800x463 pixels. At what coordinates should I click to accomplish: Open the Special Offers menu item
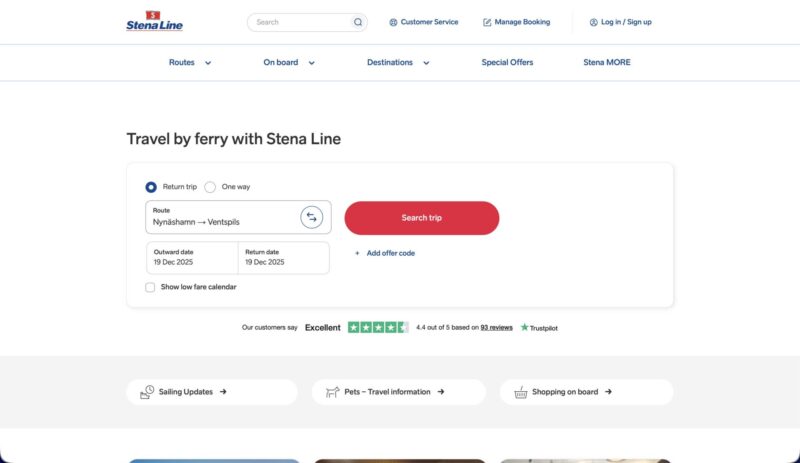click(507, 62)
